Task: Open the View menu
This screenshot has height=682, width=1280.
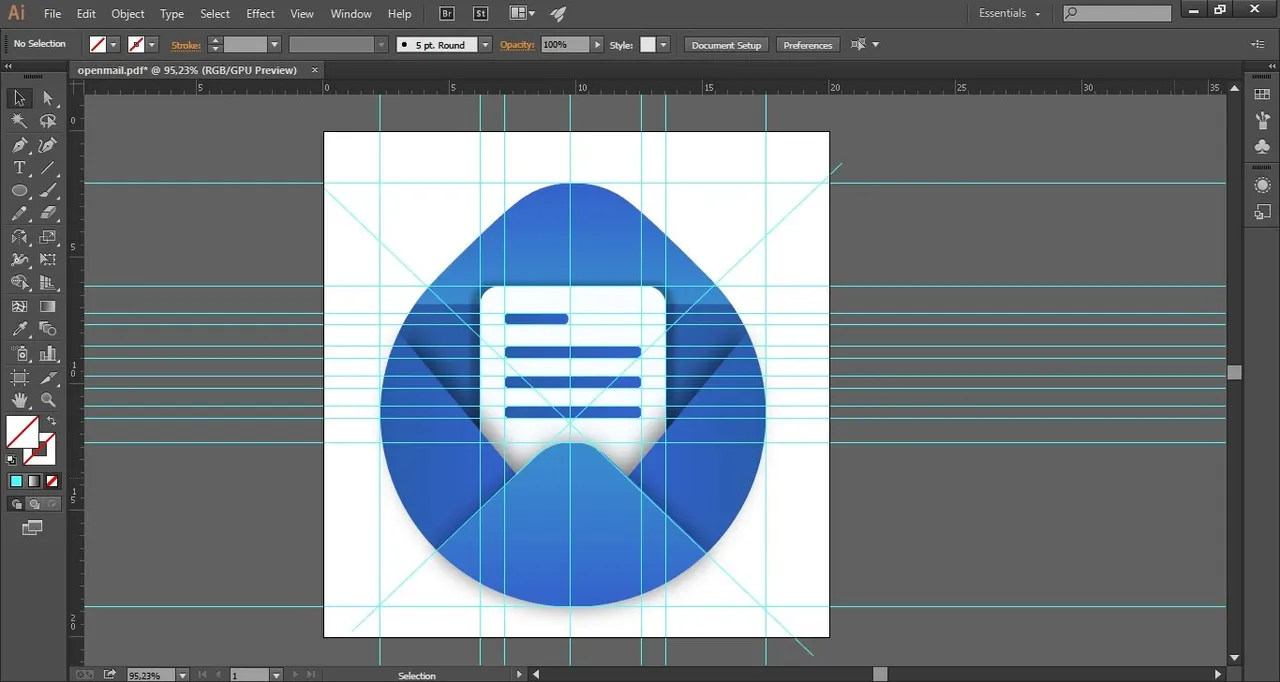Action: point(302,14)
